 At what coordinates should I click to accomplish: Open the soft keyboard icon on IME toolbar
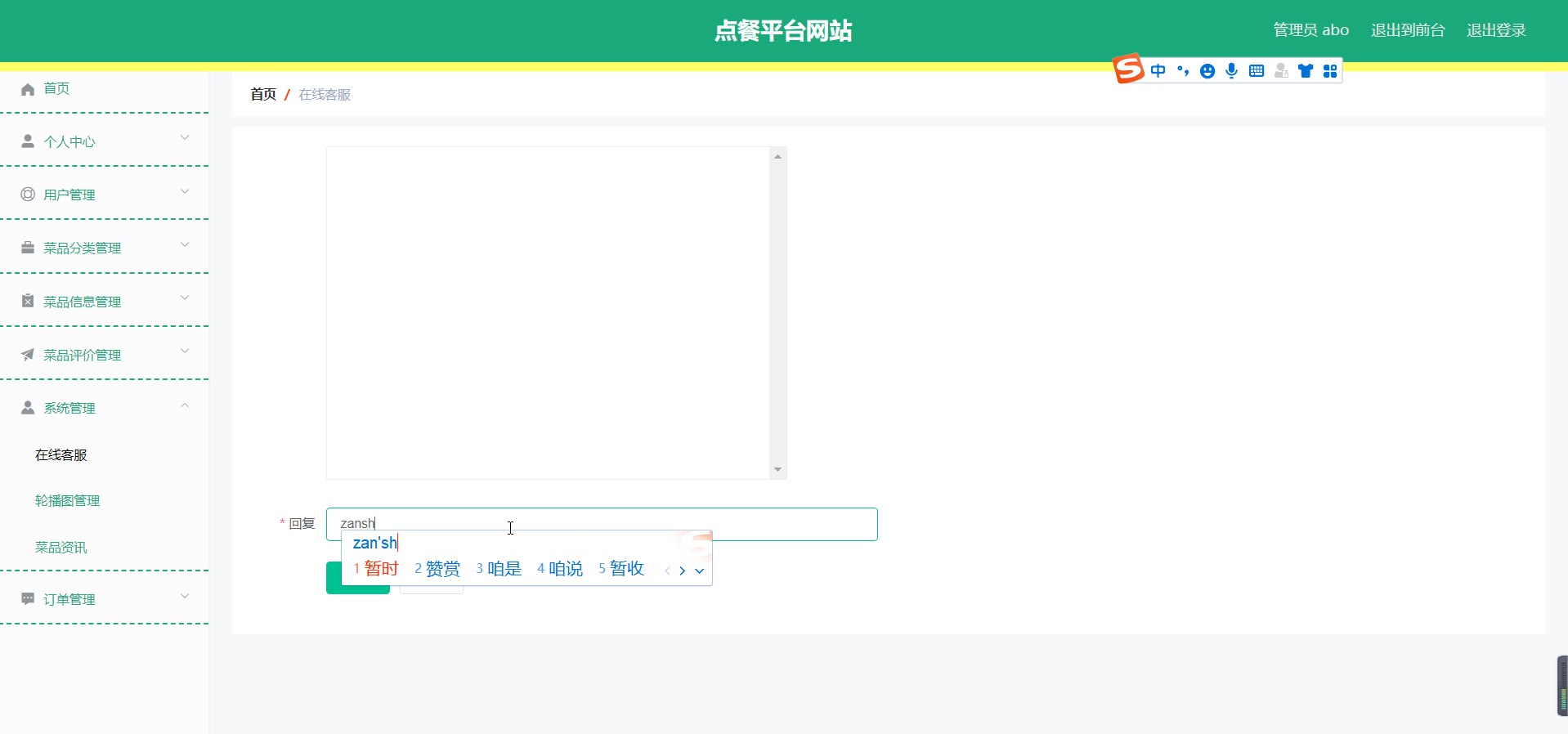coord(1257,71)
